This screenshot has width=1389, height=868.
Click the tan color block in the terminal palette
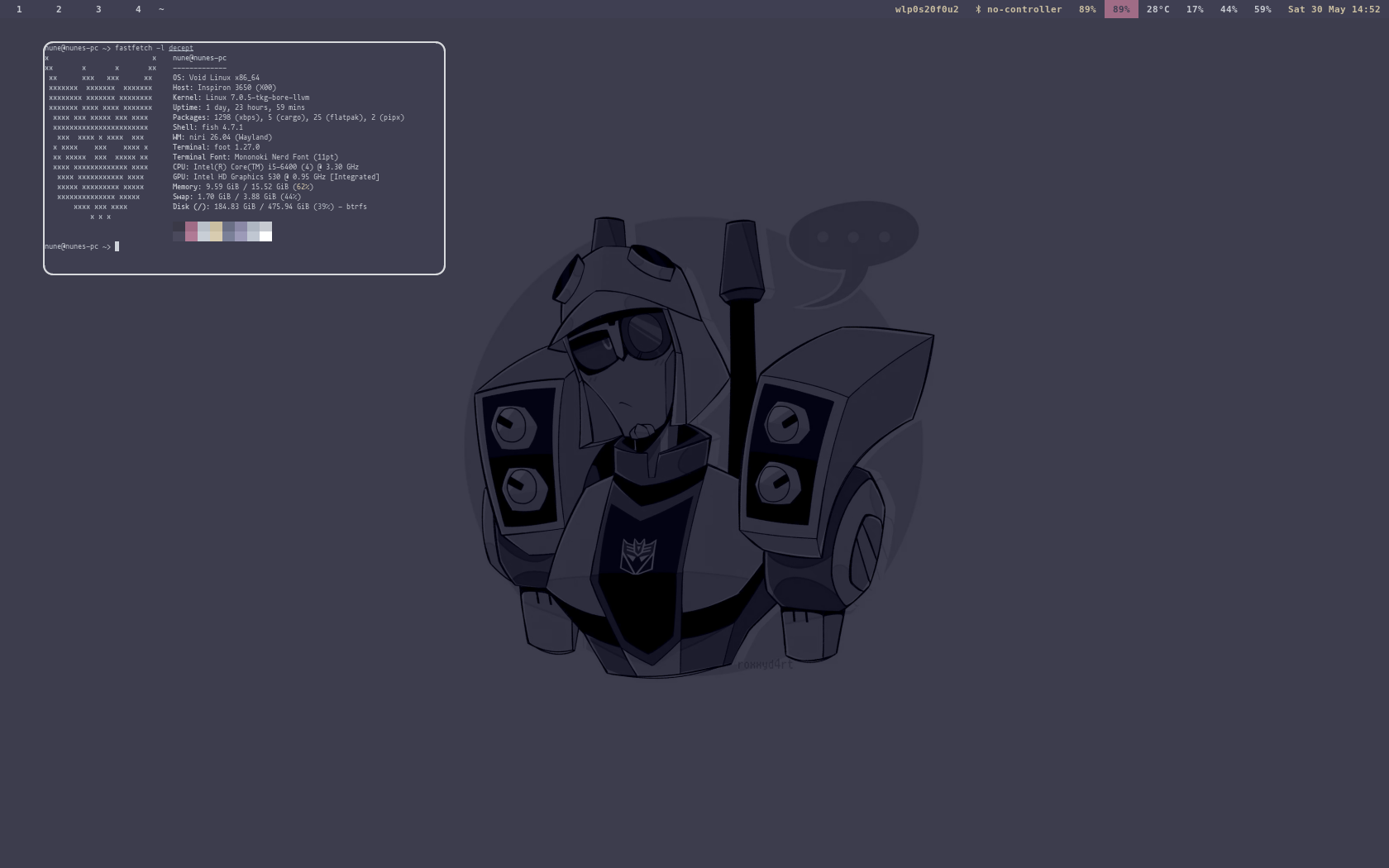[x=216, y=231]
